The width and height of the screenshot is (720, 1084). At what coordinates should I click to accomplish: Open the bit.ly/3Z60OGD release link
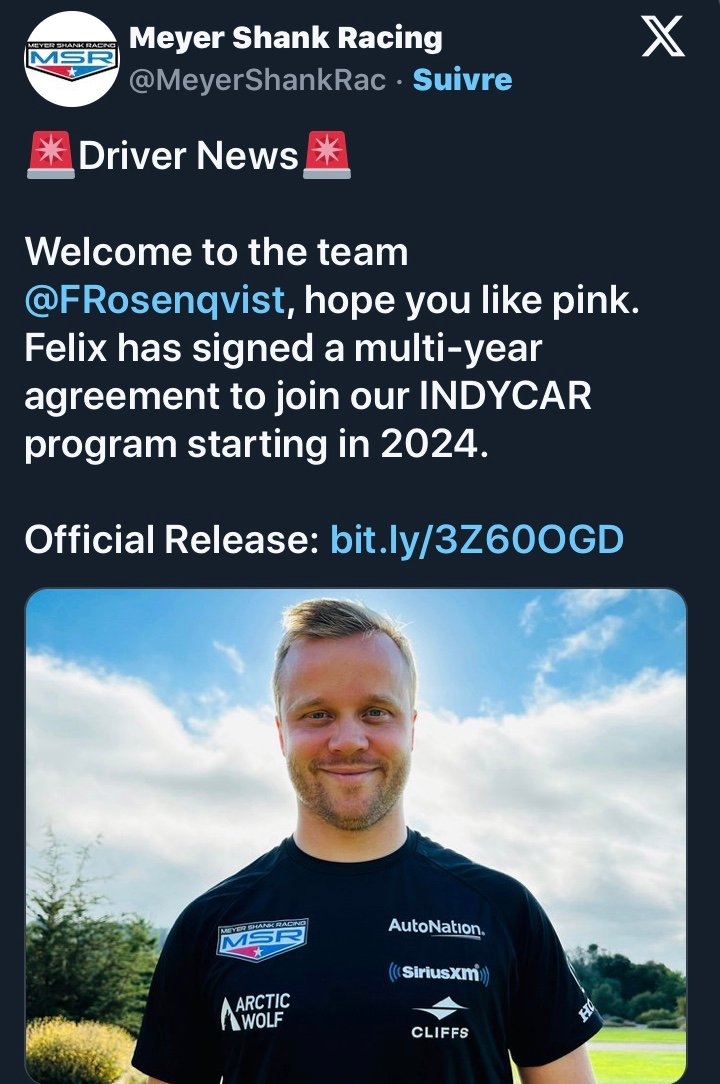pos(476,540)
